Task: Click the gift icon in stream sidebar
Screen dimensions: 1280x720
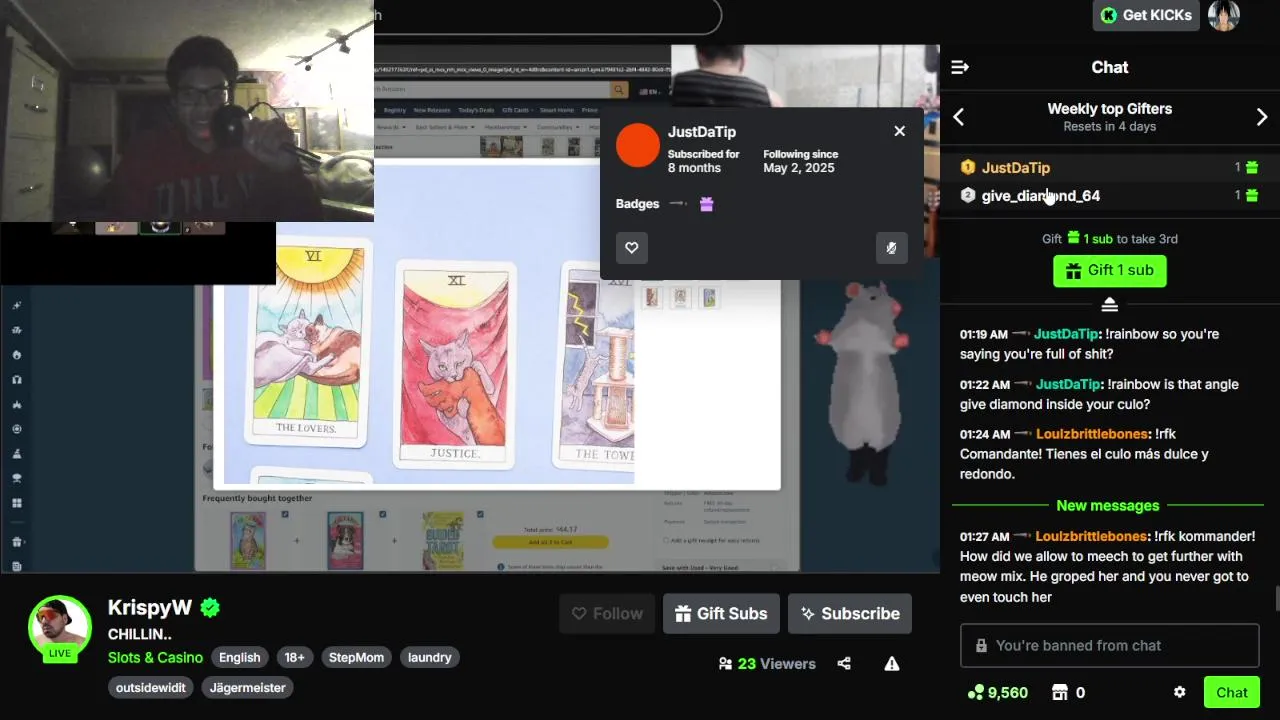Action: pyautogui.click(x=17, y=542)
